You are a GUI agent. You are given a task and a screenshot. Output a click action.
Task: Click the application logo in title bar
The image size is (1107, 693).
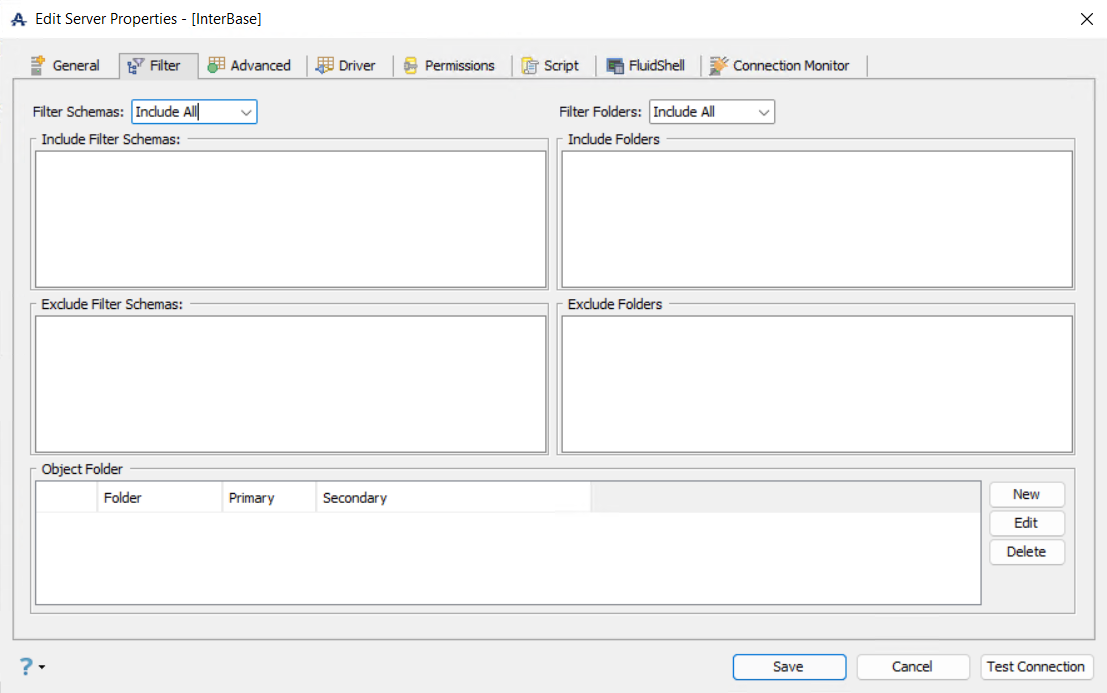[19, 19]
